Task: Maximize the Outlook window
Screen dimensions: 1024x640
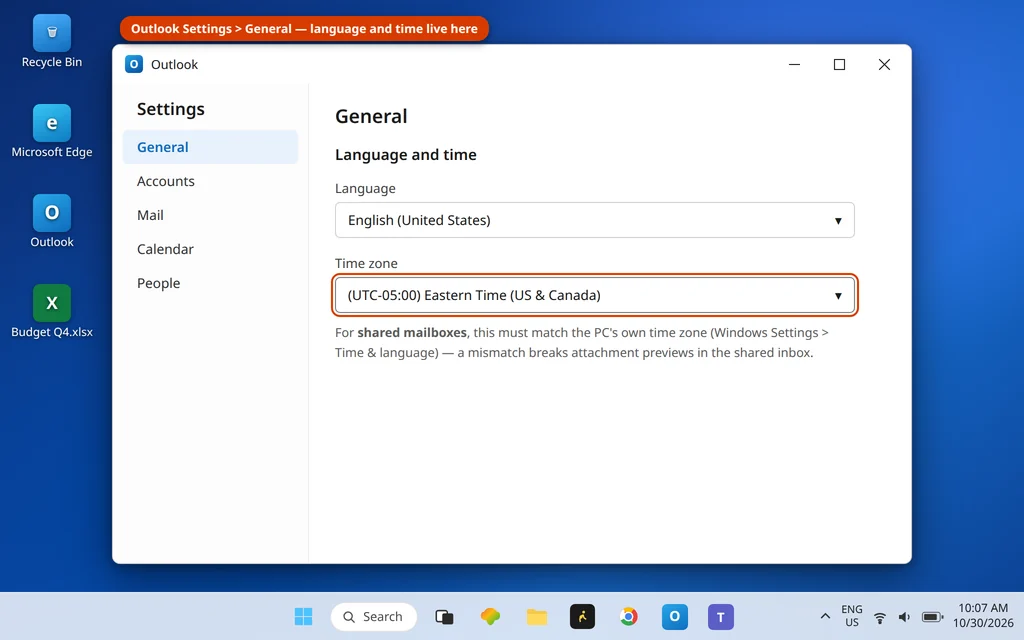Action: (x=839, y=64)
